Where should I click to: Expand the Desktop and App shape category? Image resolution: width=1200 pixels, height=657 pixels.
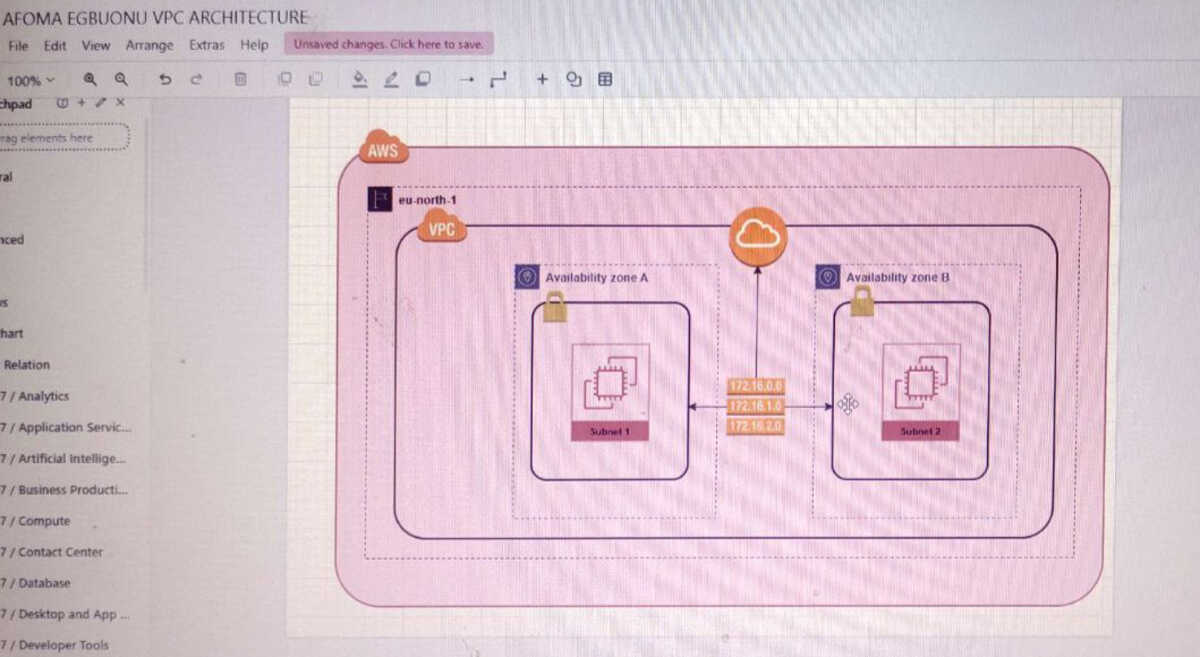[65, 614]
